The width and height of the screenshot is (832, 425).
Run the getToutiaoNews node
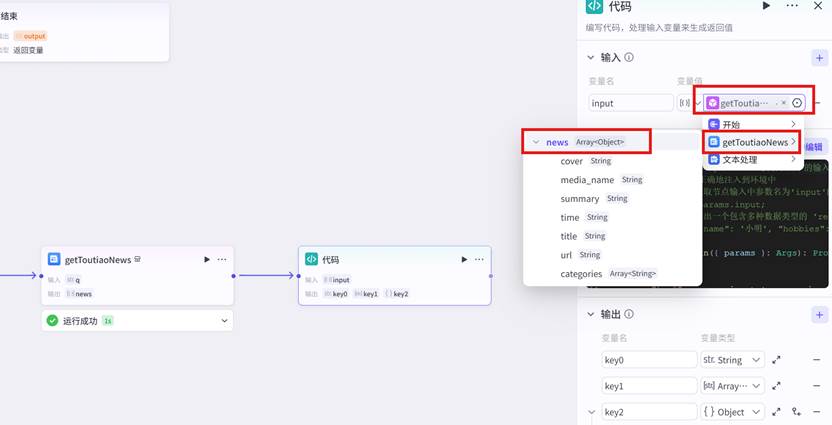207,259
